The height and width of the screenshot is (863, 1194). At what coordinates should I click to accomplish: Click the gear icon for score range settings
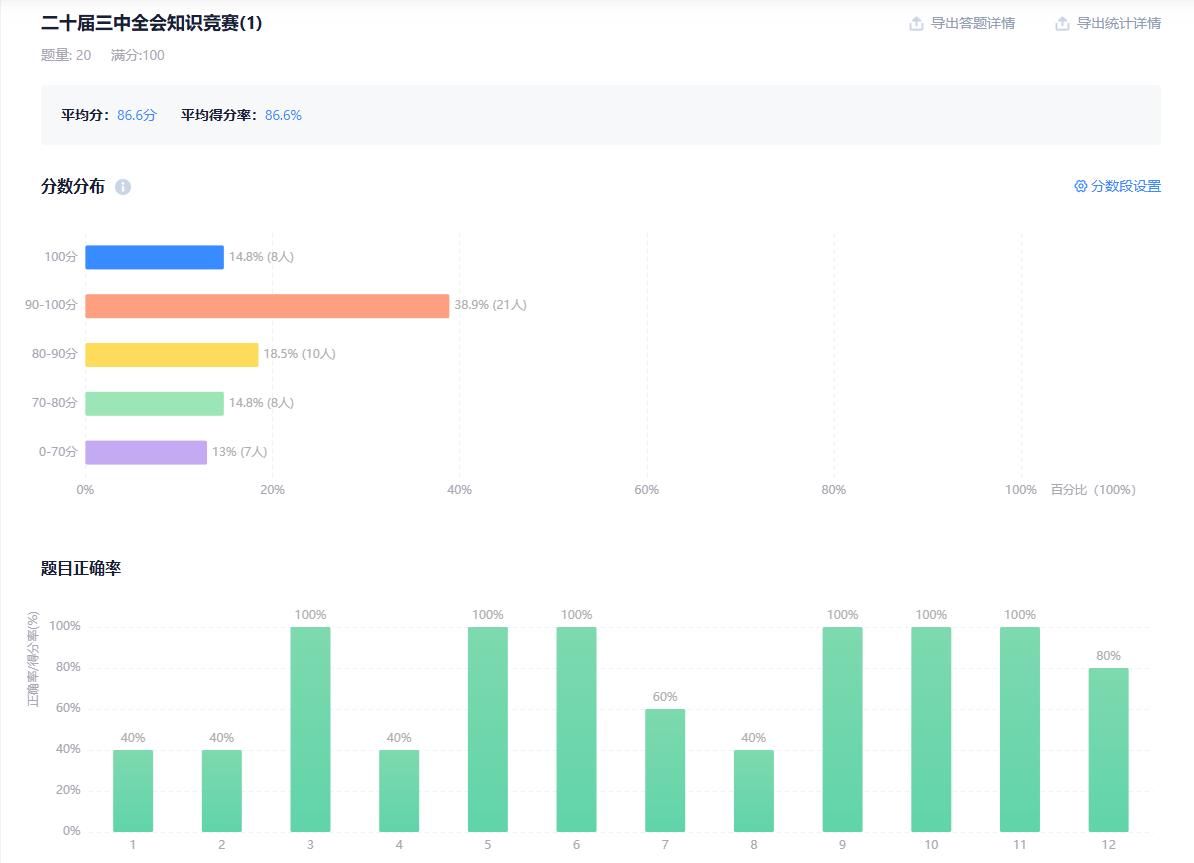click(1080, 186)
